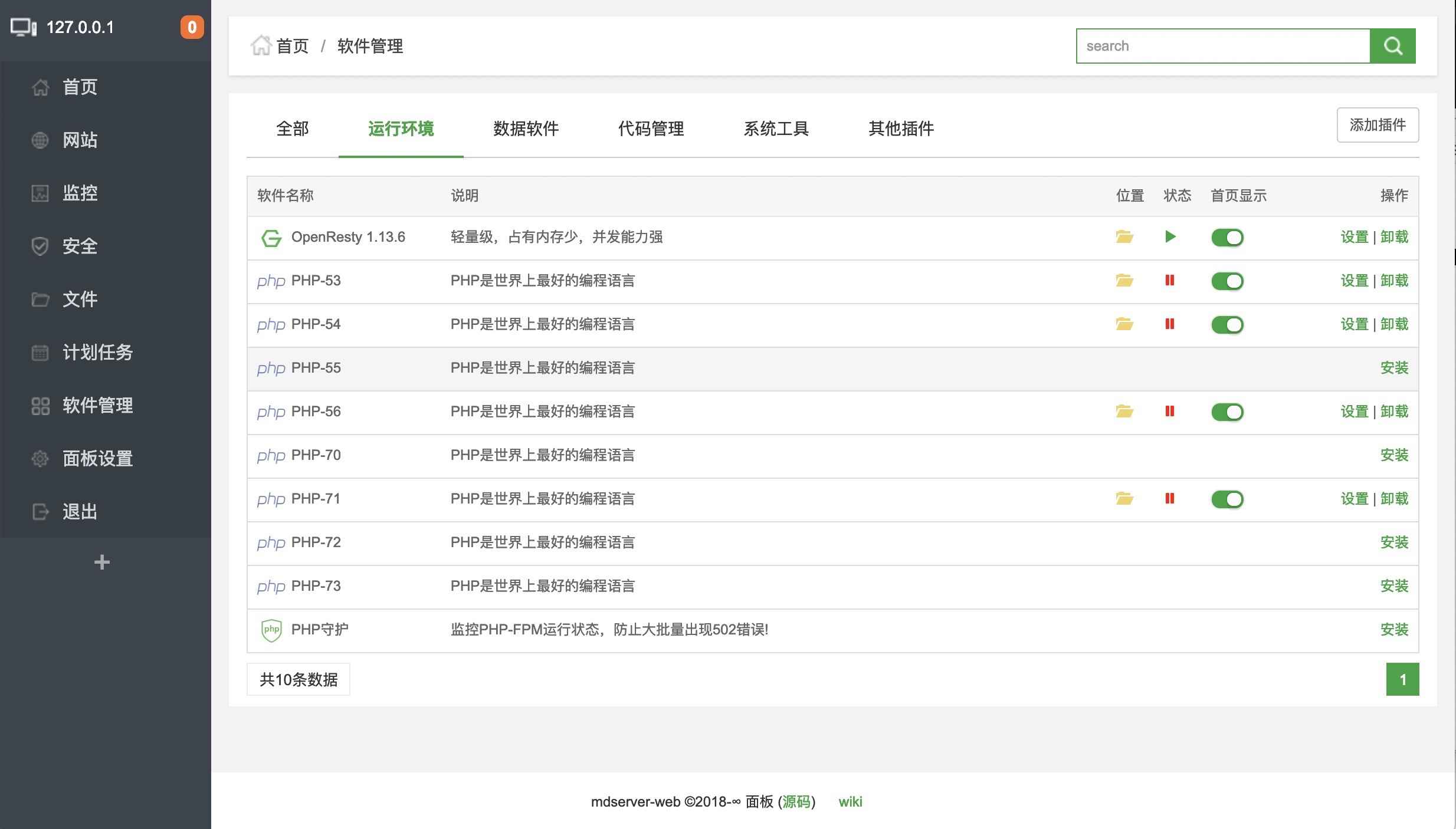Disable PHP-54 homepage display switch
Screen dimensions: 1456x829
(1227, 325)
